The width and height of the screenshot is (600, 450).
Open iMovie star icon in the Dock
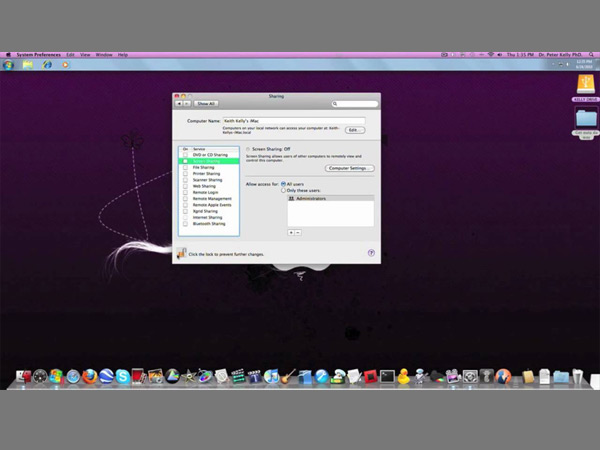(x=189, y=377)
